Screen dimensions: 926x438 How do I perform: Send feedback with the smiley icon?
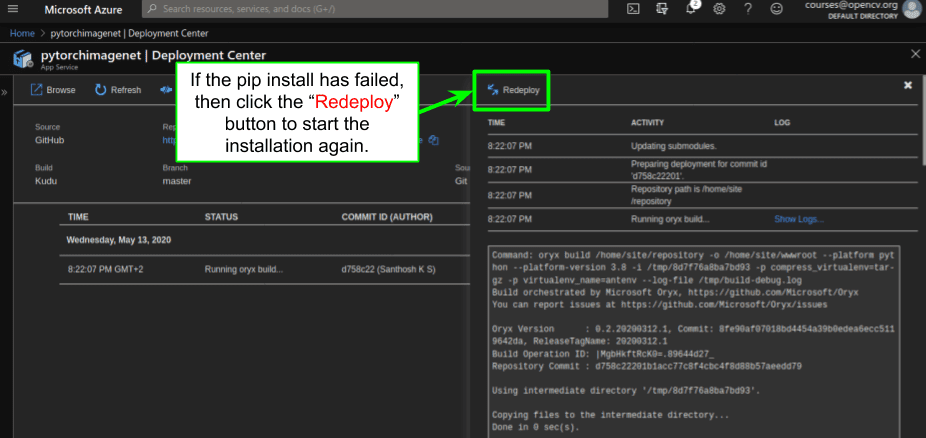[777, 9]
